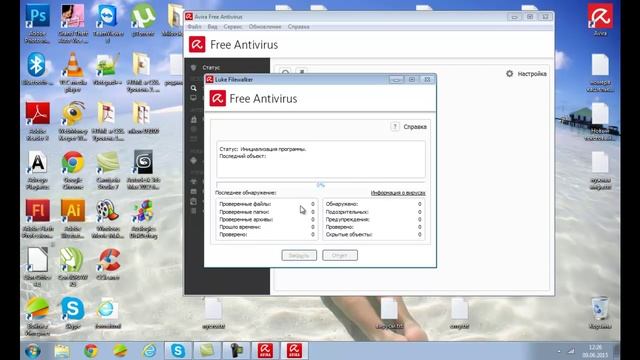Click the Закрыть button in scan dialog
The width and height of the screenshot is (640, 360).
(299, 255)
